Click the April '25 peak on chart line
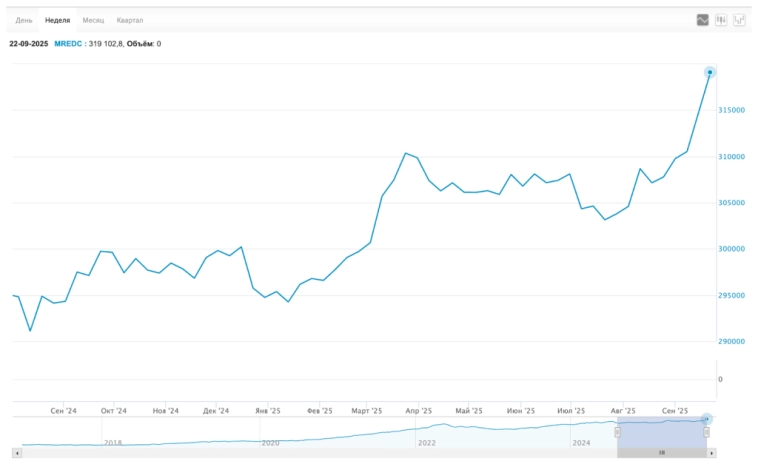The height and width of the screenshot is (464, 758). coord(405,153)
